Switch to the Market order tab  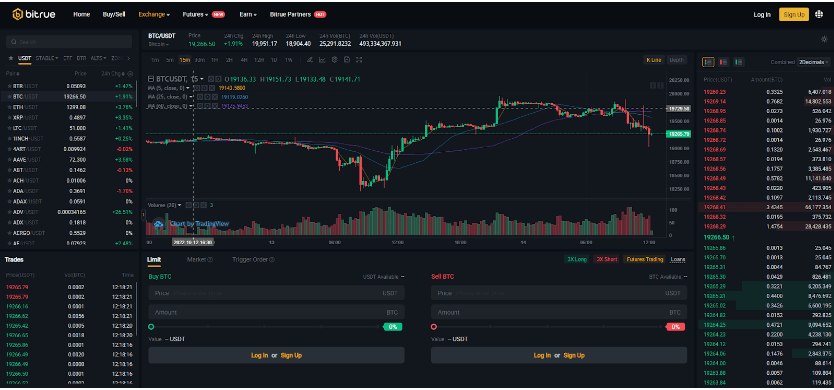pyautogui.click(x=199, y=260)
